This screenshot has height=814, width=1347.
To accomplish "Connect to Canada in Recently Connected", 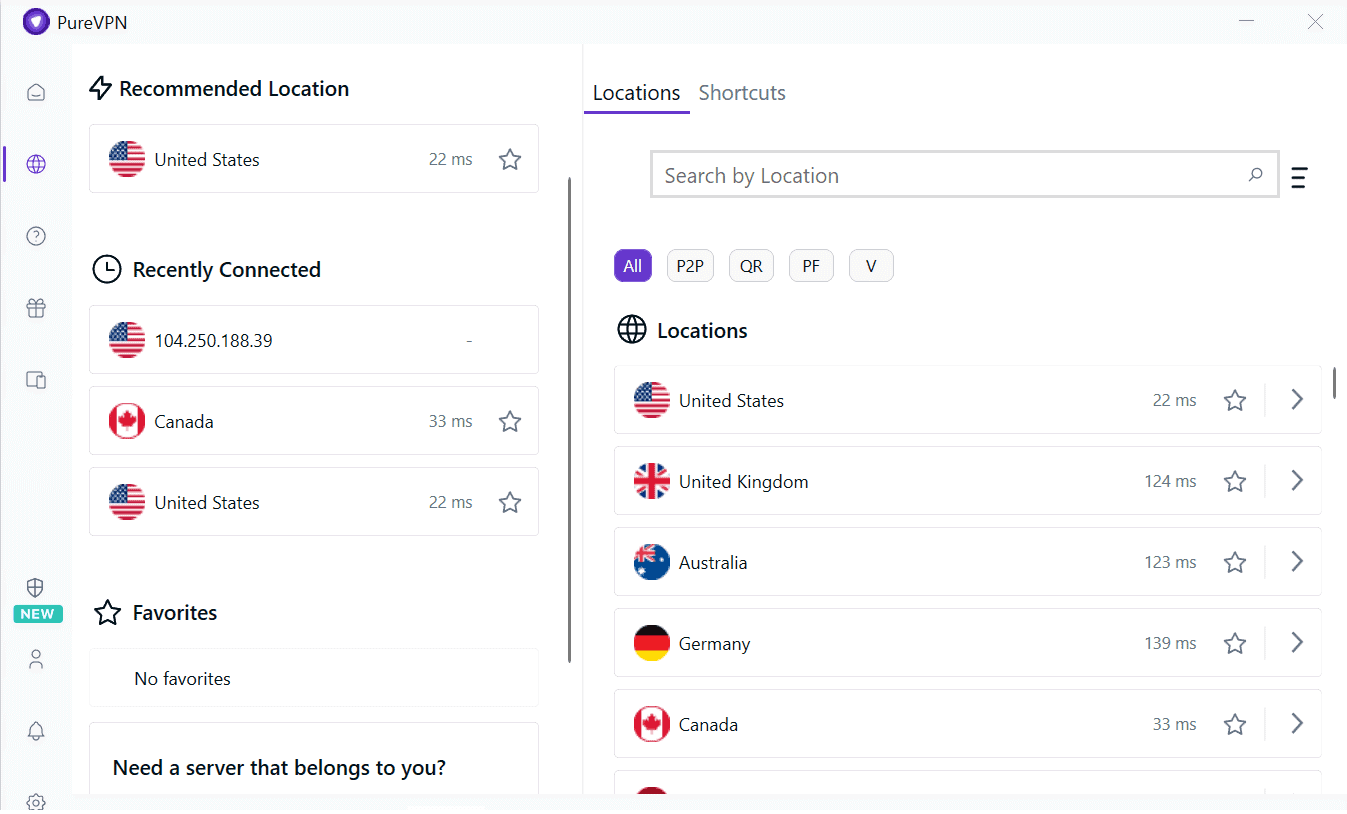I will (314, 421).
